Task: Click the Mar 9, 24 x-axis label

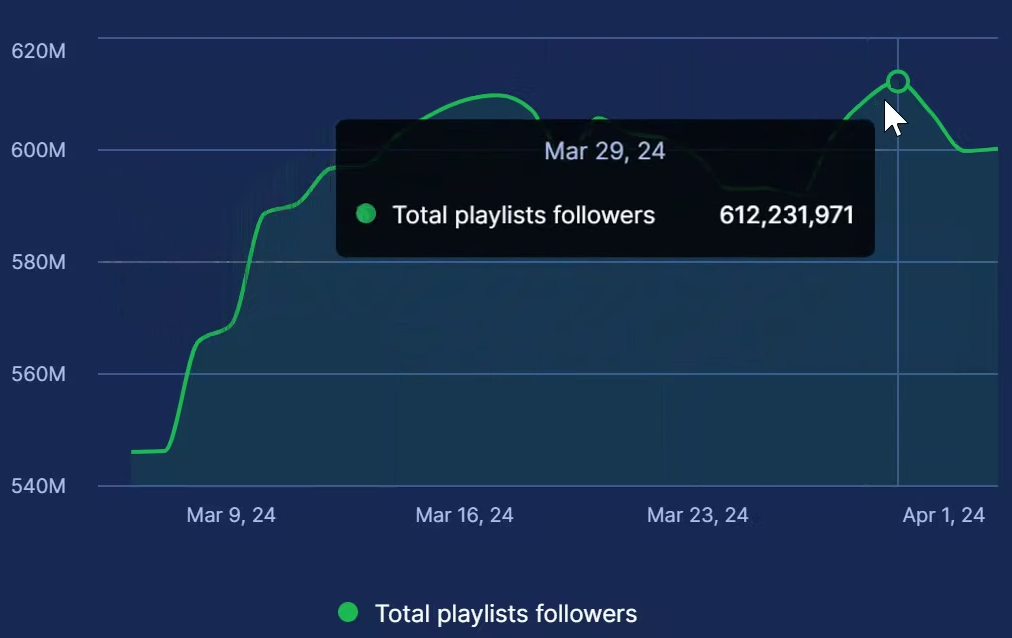Action: (231, 515)
